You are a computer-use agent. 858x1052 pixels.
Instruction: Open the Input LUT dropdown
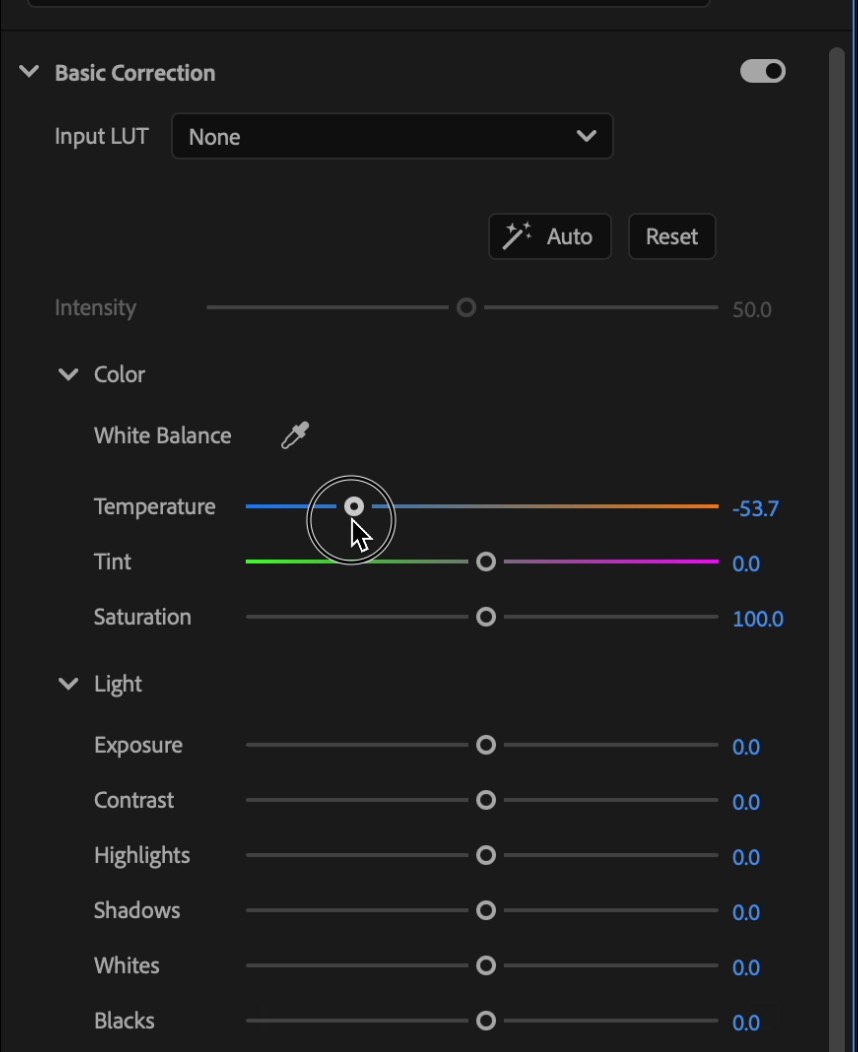(x=392, y=136)
